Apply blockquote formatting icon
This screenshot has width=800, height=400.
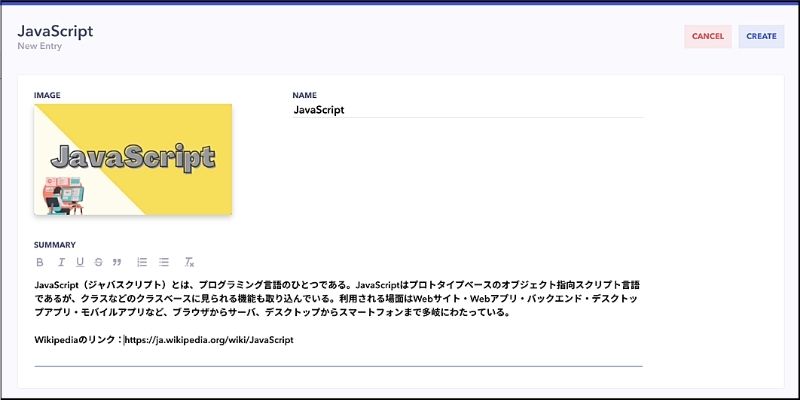117,262
